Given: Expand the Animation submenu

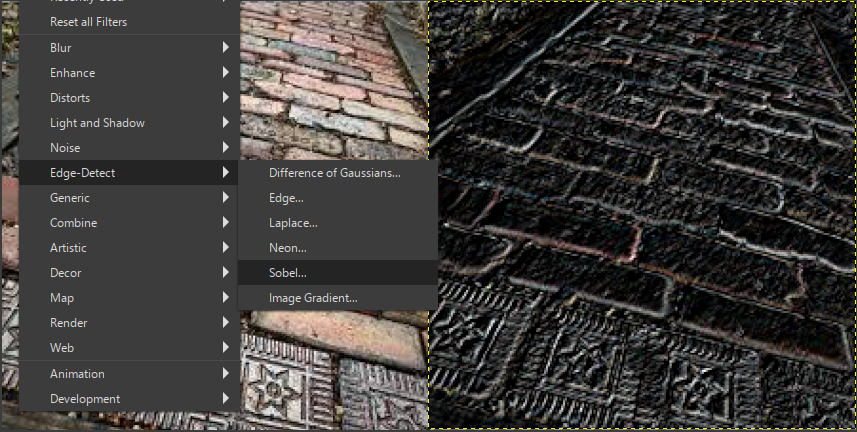Looking at the screenshot, I should (77, 374).
